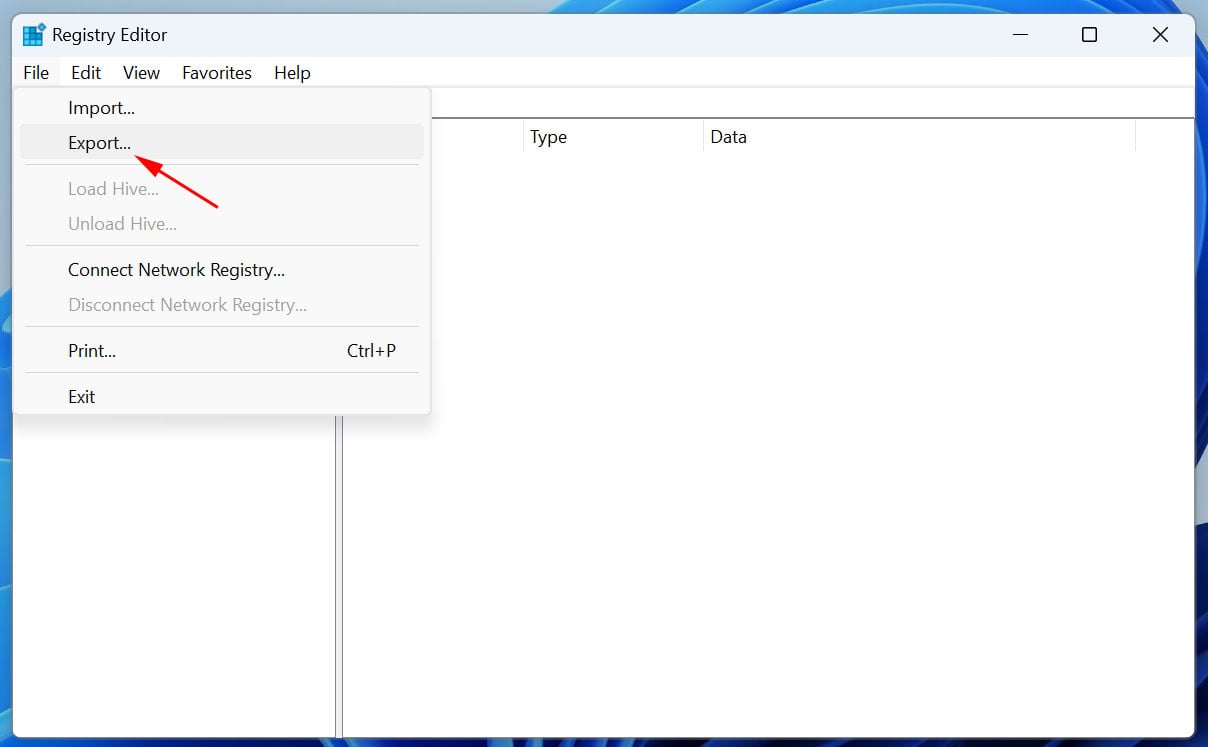Screen dimensions: 1208x747
Task: Click the Unload Hive entry
Action: point(121,223)
